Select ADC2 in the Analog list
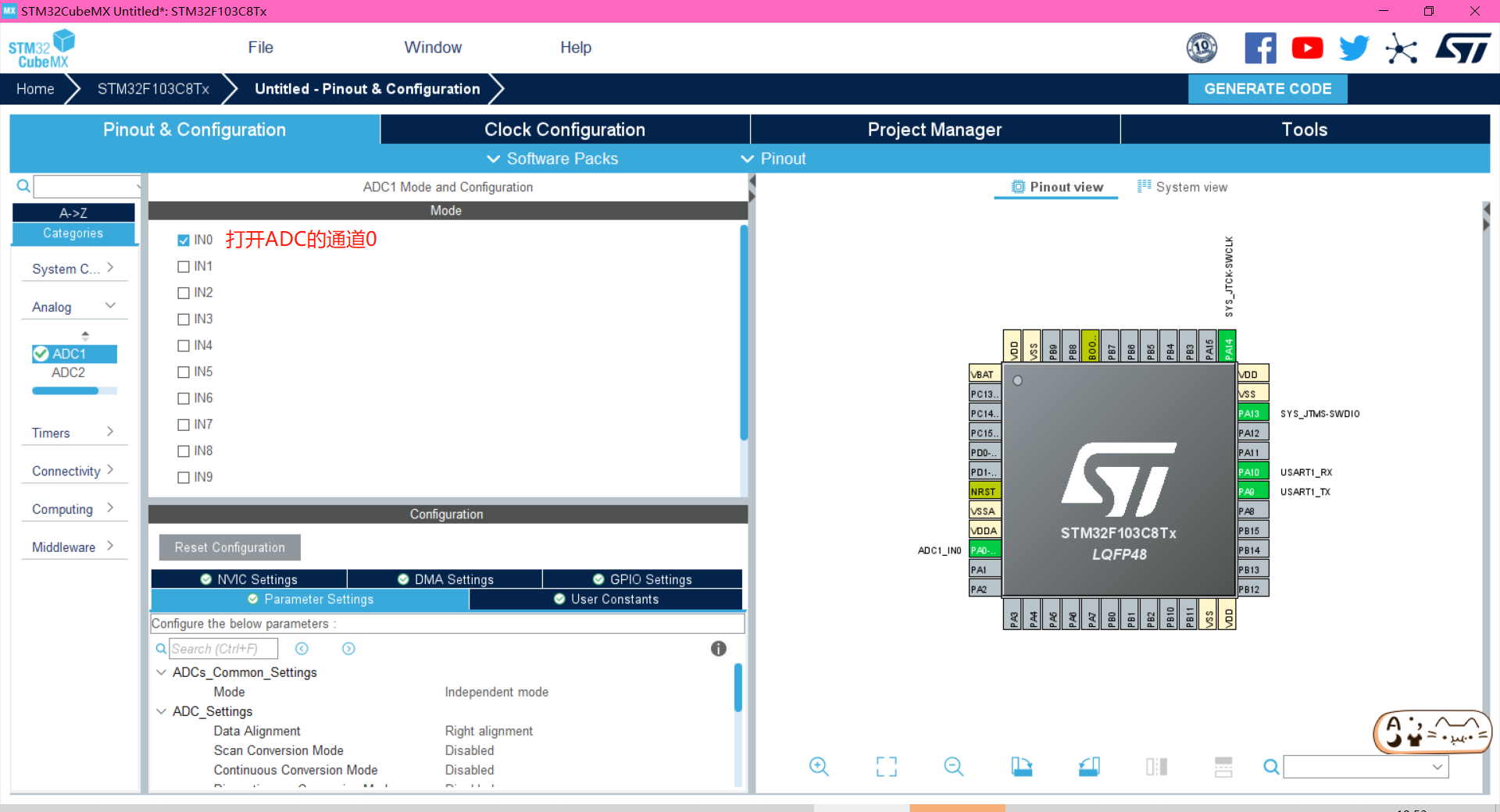Screen dimensions: 1500x812 pyautogui.click(x=69, y=372)
